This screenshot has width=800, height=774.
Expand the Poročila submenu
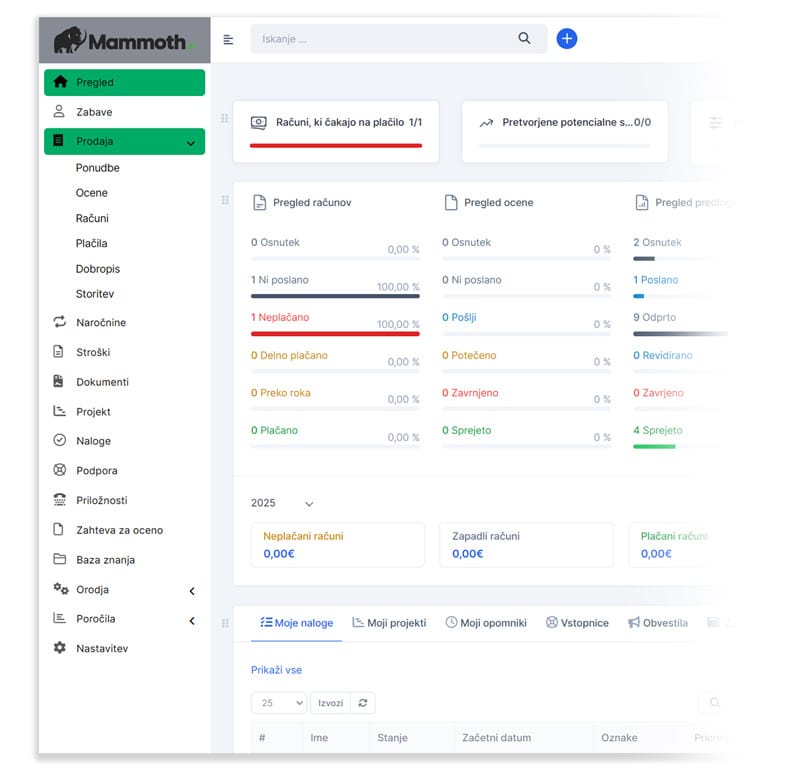192,621
